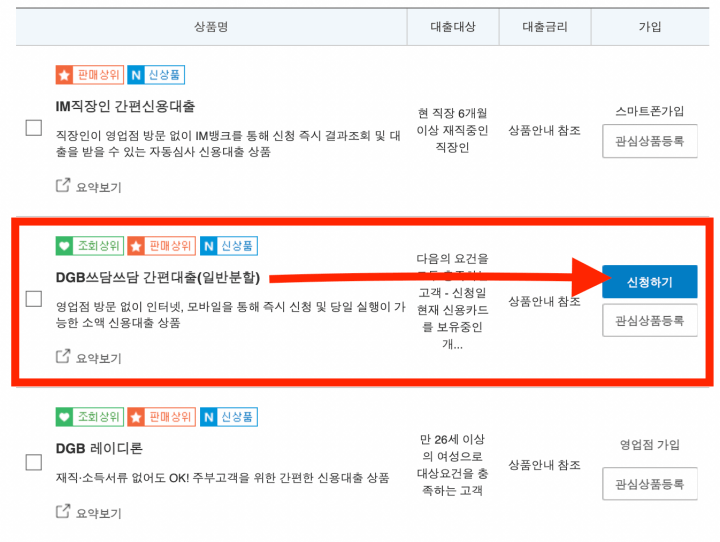This screenshot has width=720, height=542.
Task: Click the 조회상위 heart badge on DGB쓰담쓰담 간편대출
Action: tap(90, 246)
